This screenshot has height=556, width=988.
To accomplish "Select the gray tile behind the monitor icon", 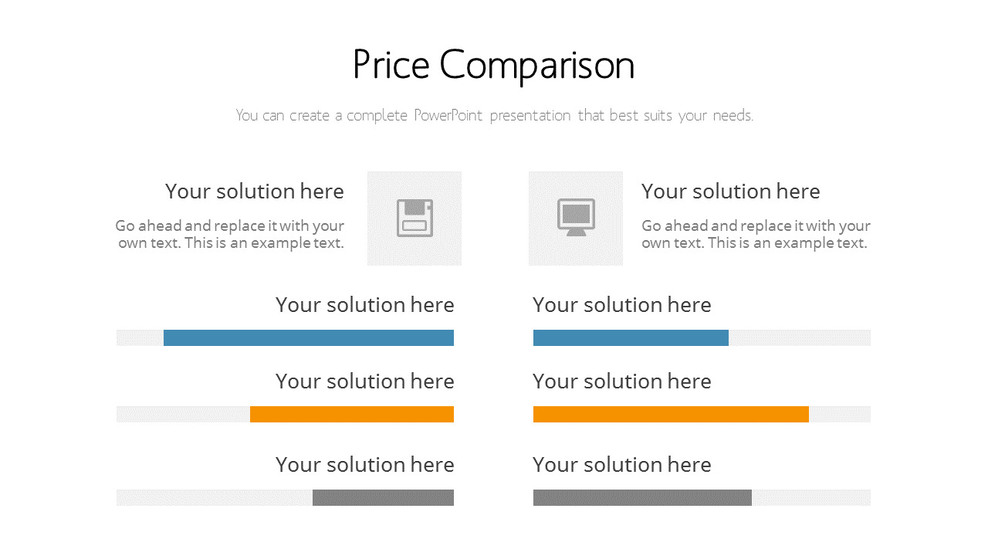I will tap(576, 218).
